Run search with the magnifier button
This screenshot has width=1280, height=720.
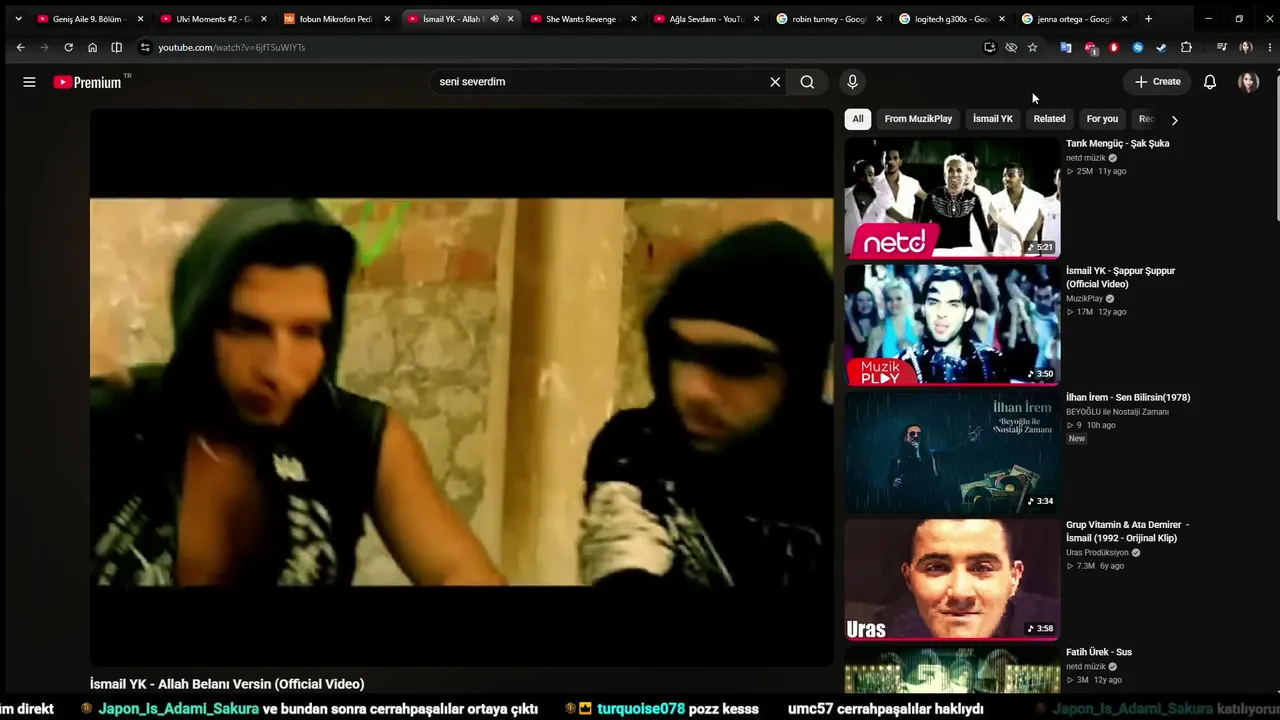[807, 82]
